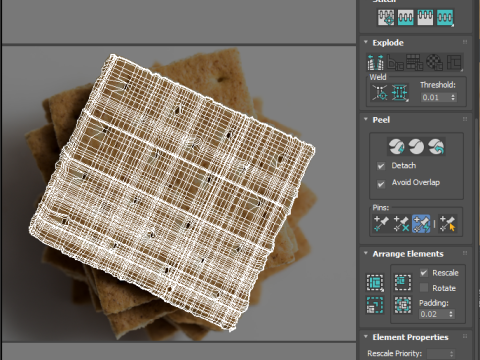
Task: Click the Weld Threshold spinner arrows
Action: tap(453, 97)
